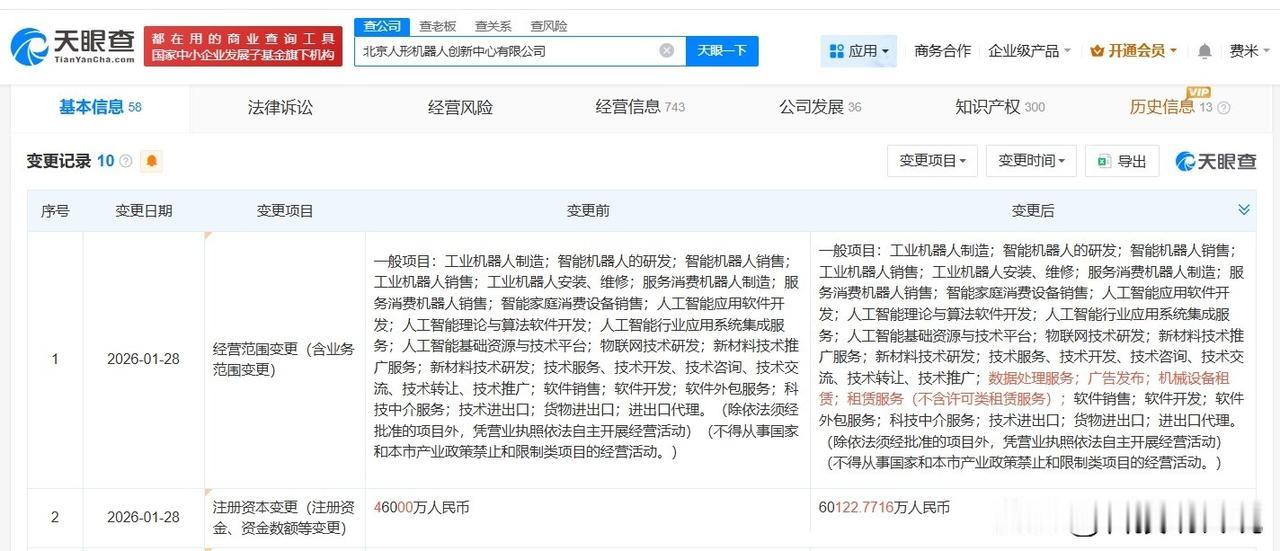Image resolution: width=1280 pixels, height=551 pixels.
Task: Open the notification bell in the header
Action: (x=1205, y=51)
